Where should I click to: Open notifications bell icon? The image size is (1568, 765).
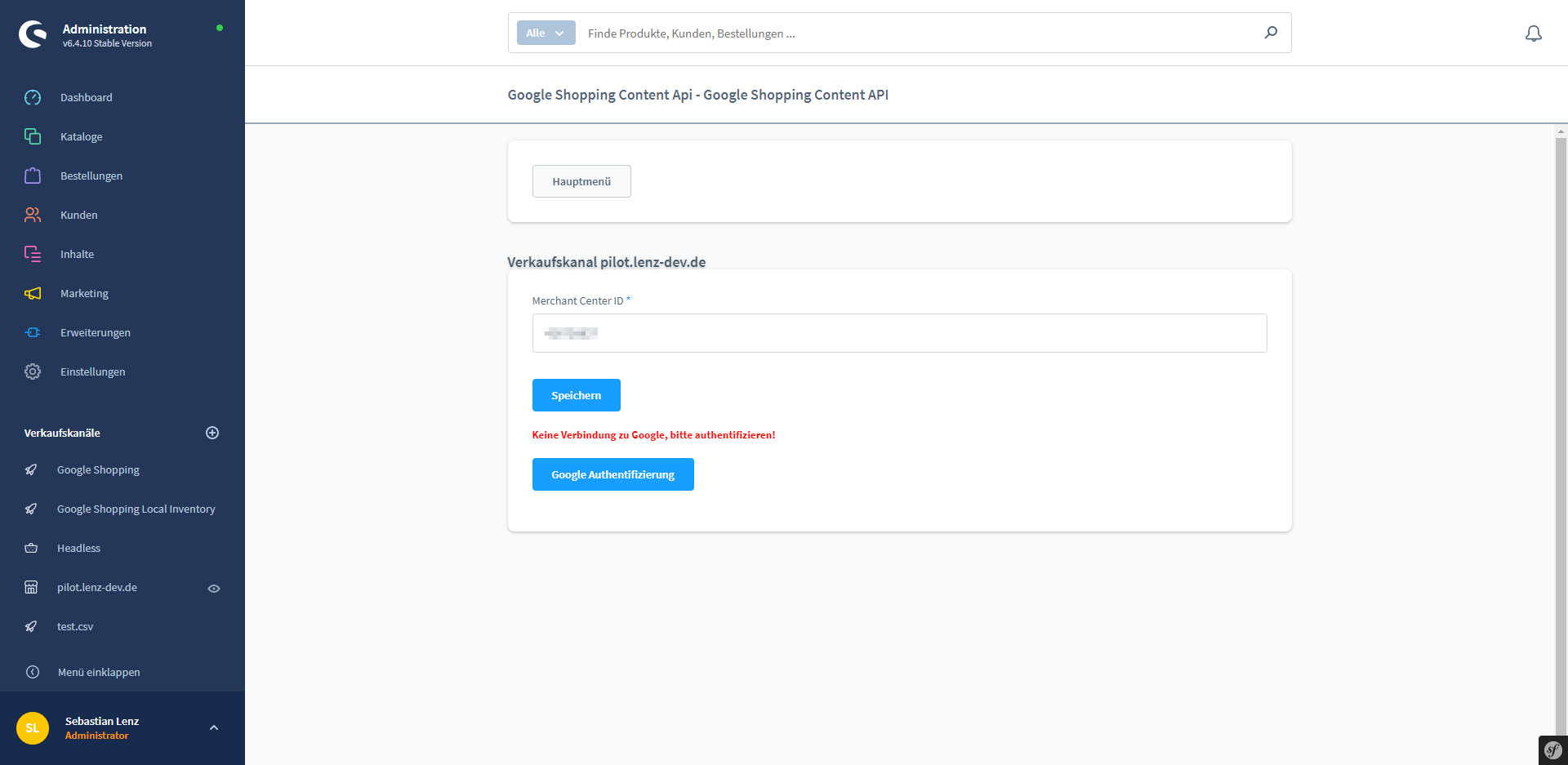coord(1534,33)
